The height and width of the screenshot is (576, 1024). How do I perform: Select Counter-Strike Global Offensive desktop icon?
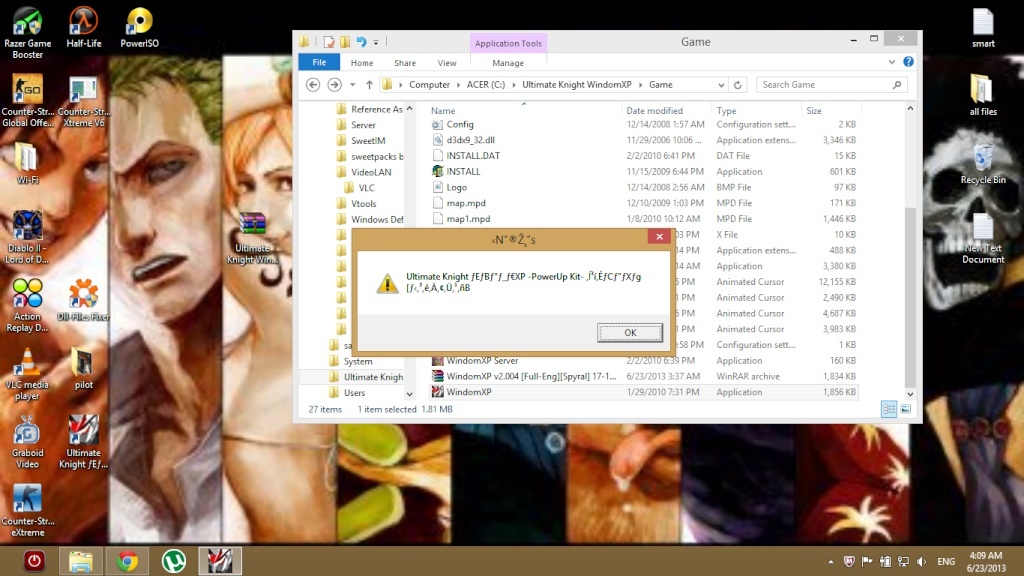pyautogui.click(x=27, y=101)
